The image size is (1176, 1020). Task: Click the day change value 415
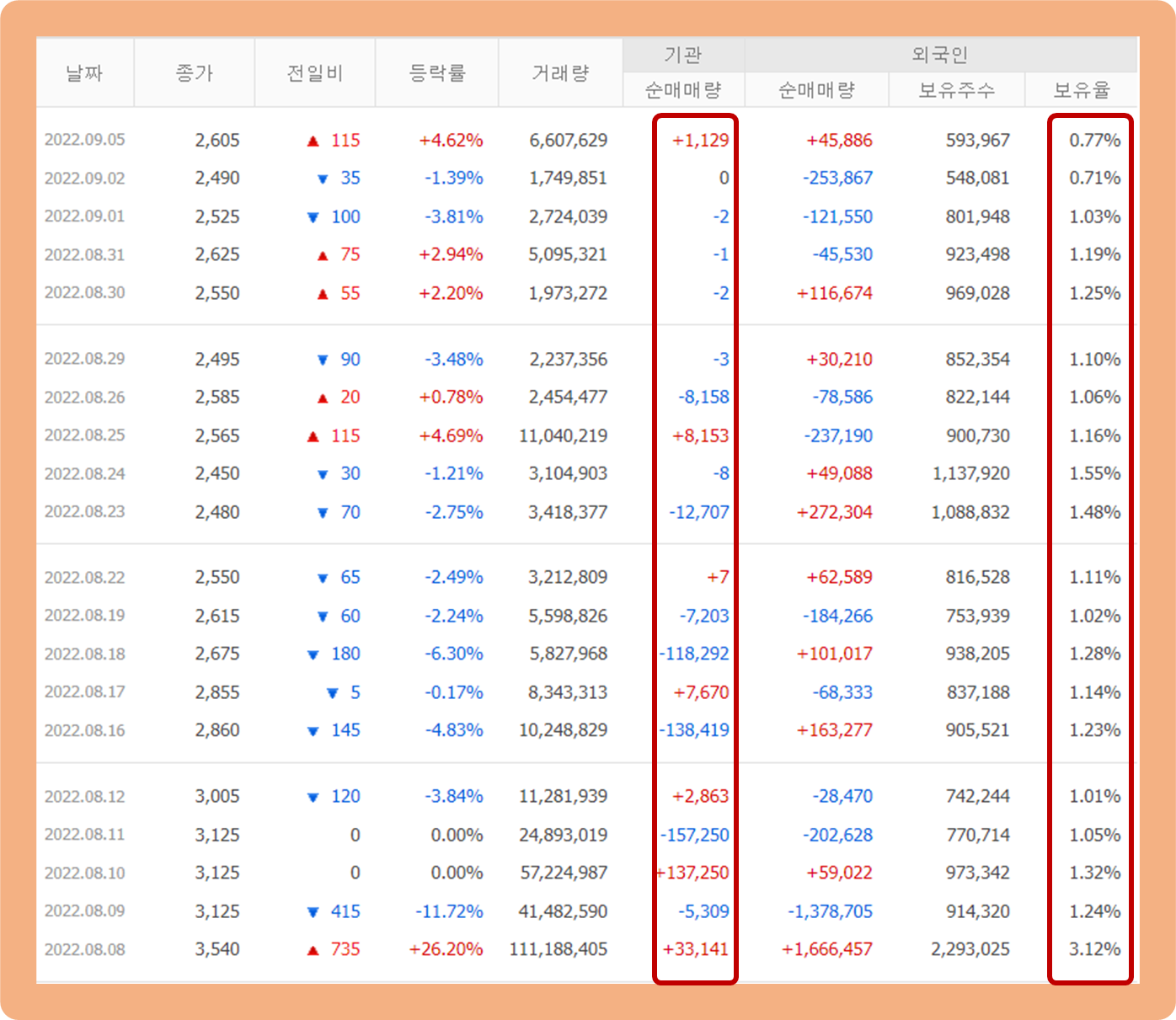click(x=345, y=911)
